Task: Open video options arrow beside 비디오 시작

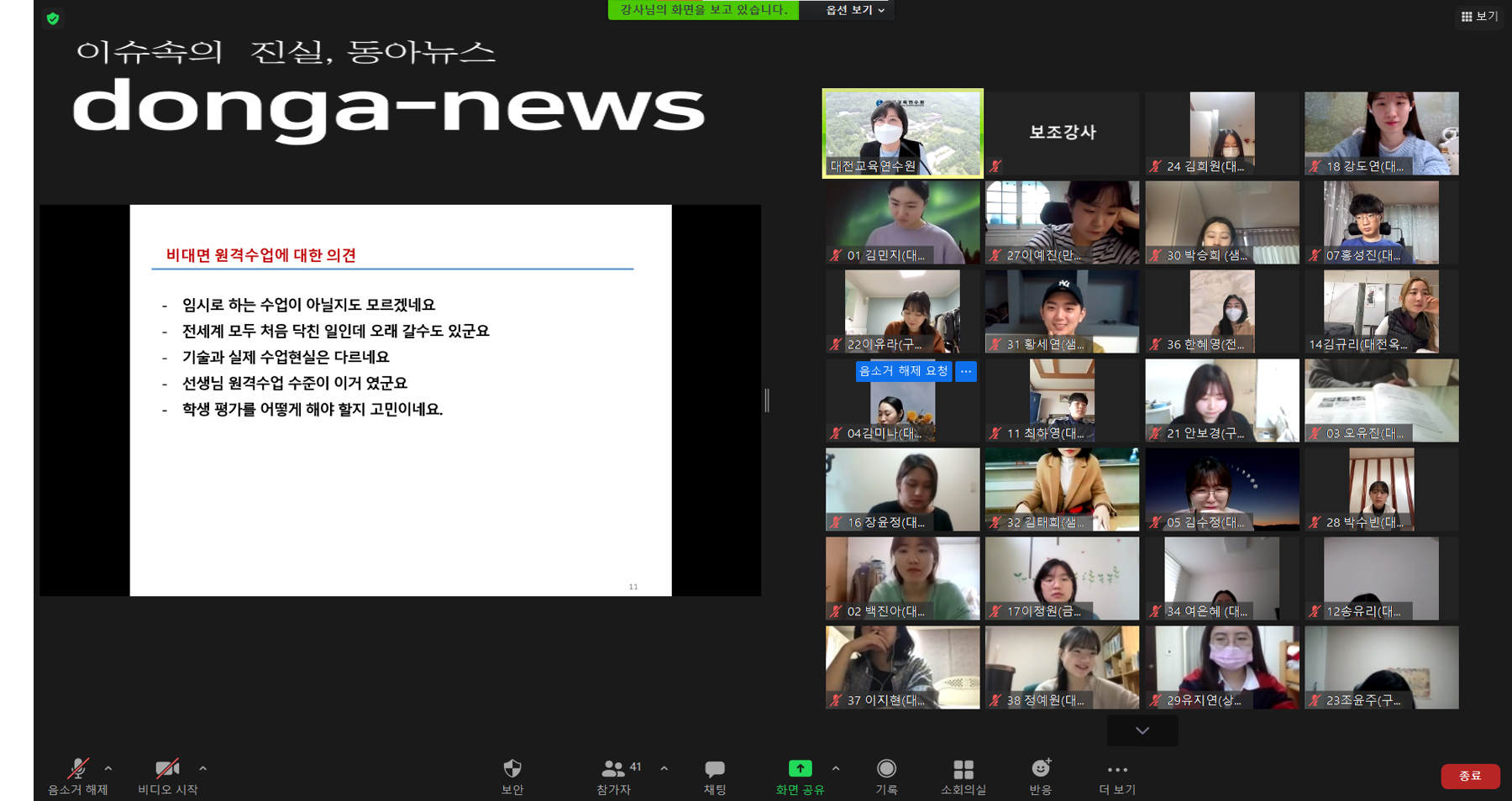Action: point(202,768)
